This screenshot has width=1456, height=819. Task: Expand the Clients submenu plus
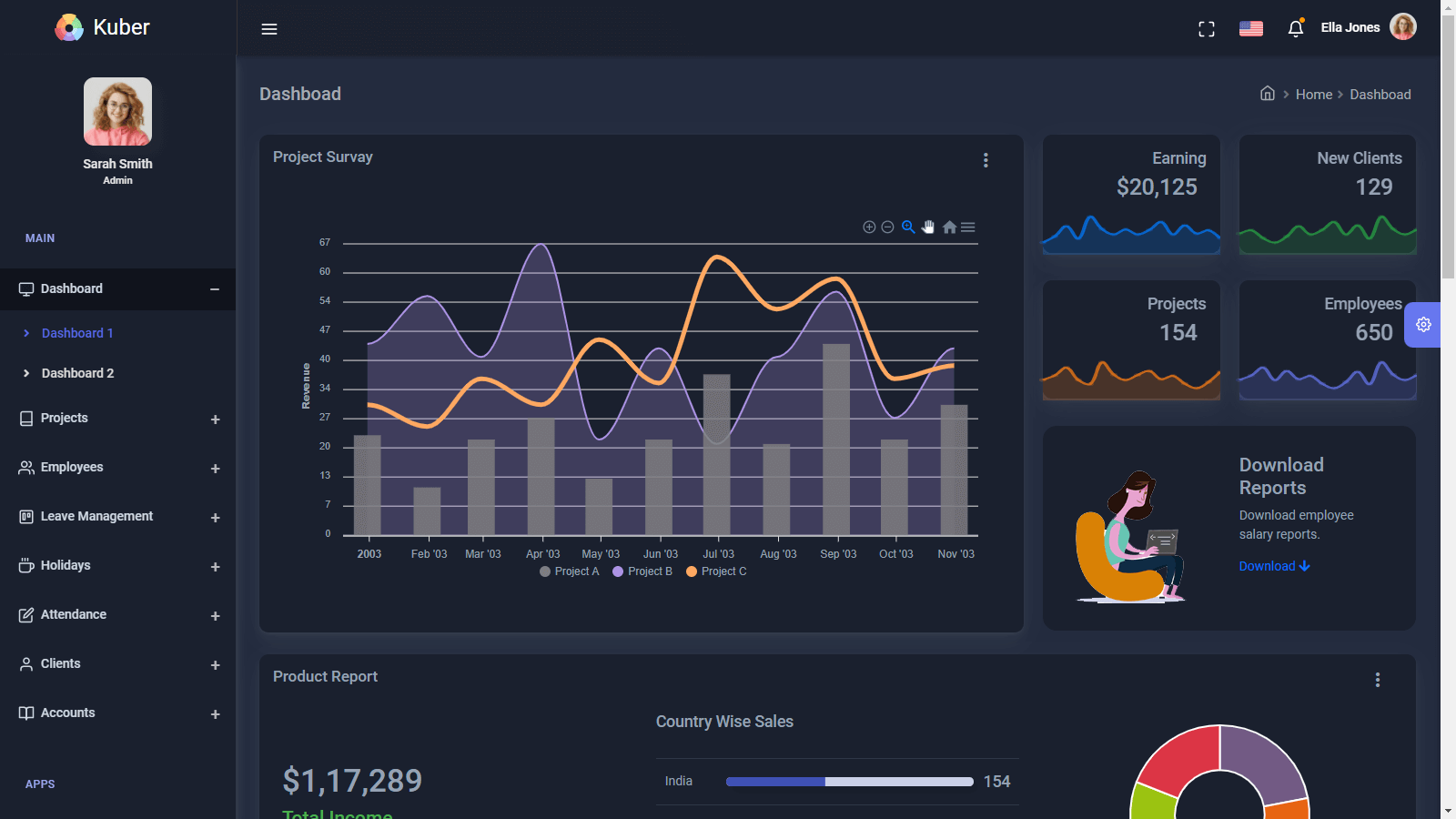tap(216, 665)
